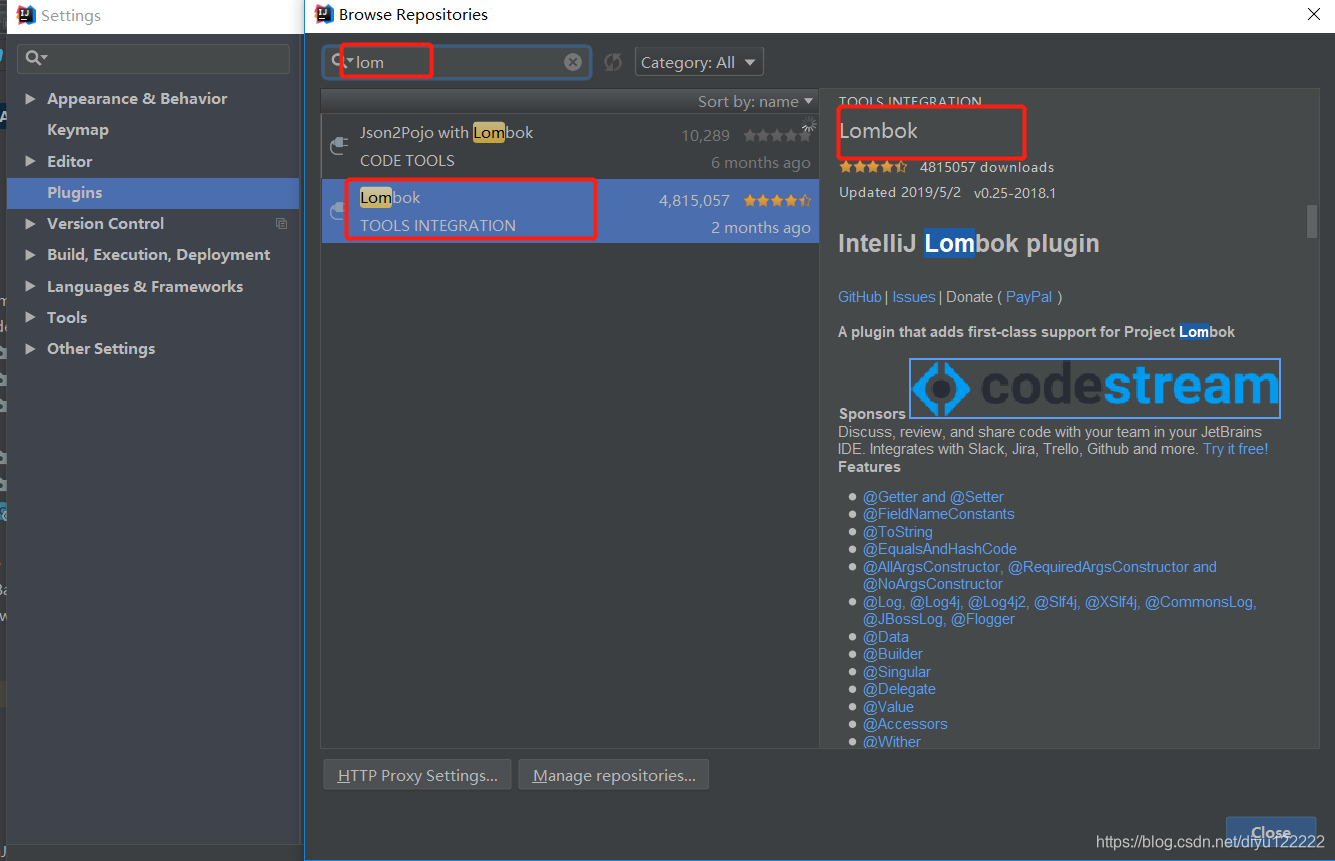The width and height of the screenshot is (1335, 861).
Task: Open the @Value feature link
Action: coord(889,707)
